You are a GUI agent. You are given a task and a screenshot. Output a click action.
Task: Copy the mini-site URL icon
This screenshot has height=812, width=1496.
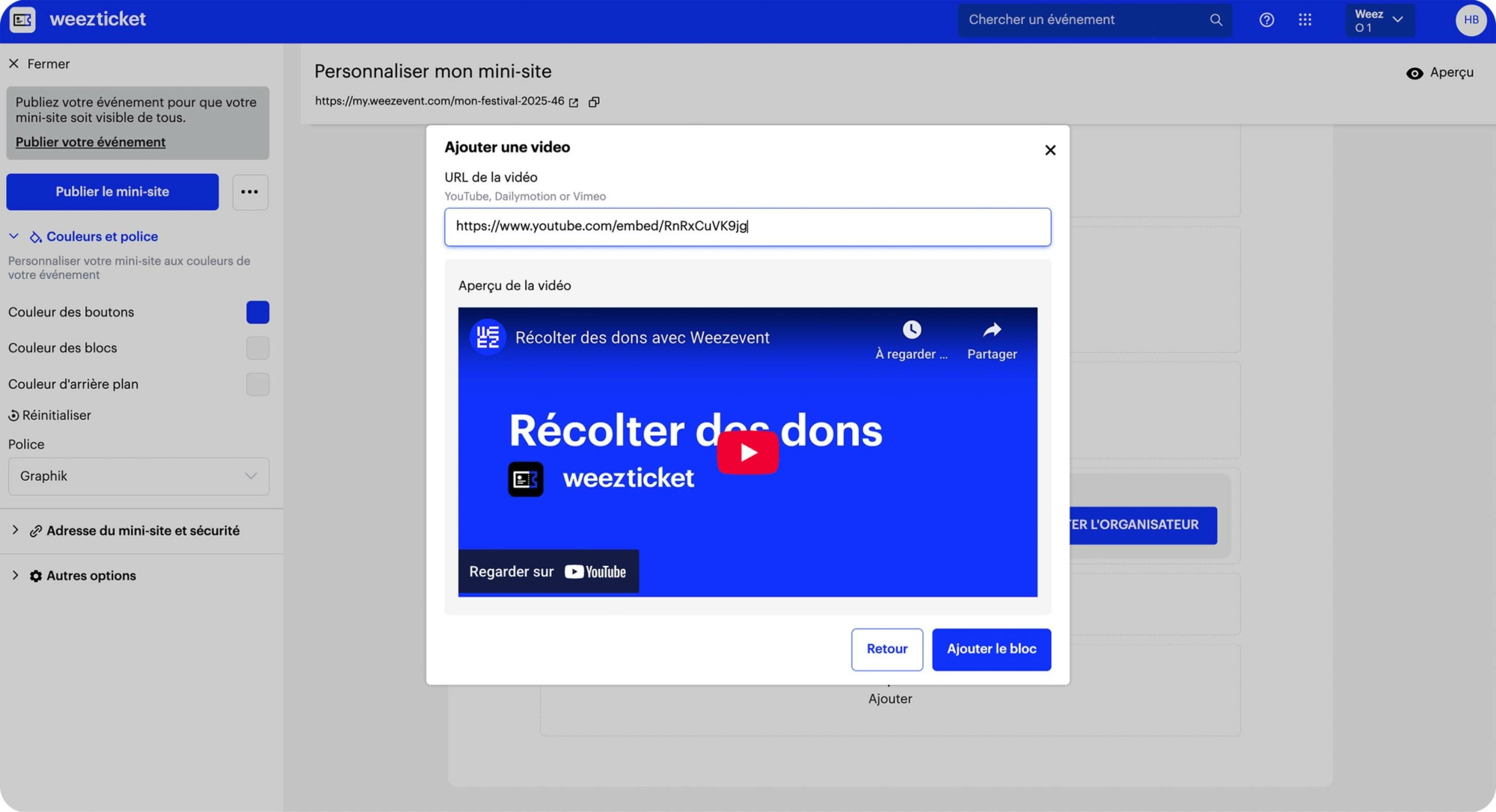coord(594,102)
